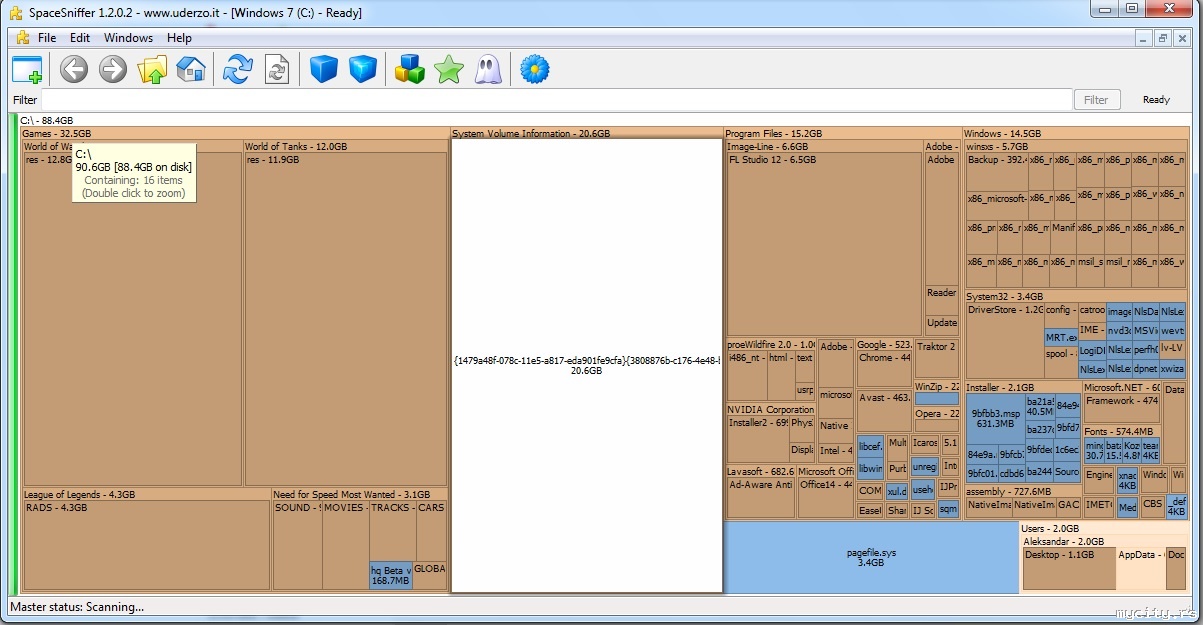The width and height of the screenshot is (1203, 625).
Task: Select the Chrome folder block under Google
Action: tap(884, 369)
